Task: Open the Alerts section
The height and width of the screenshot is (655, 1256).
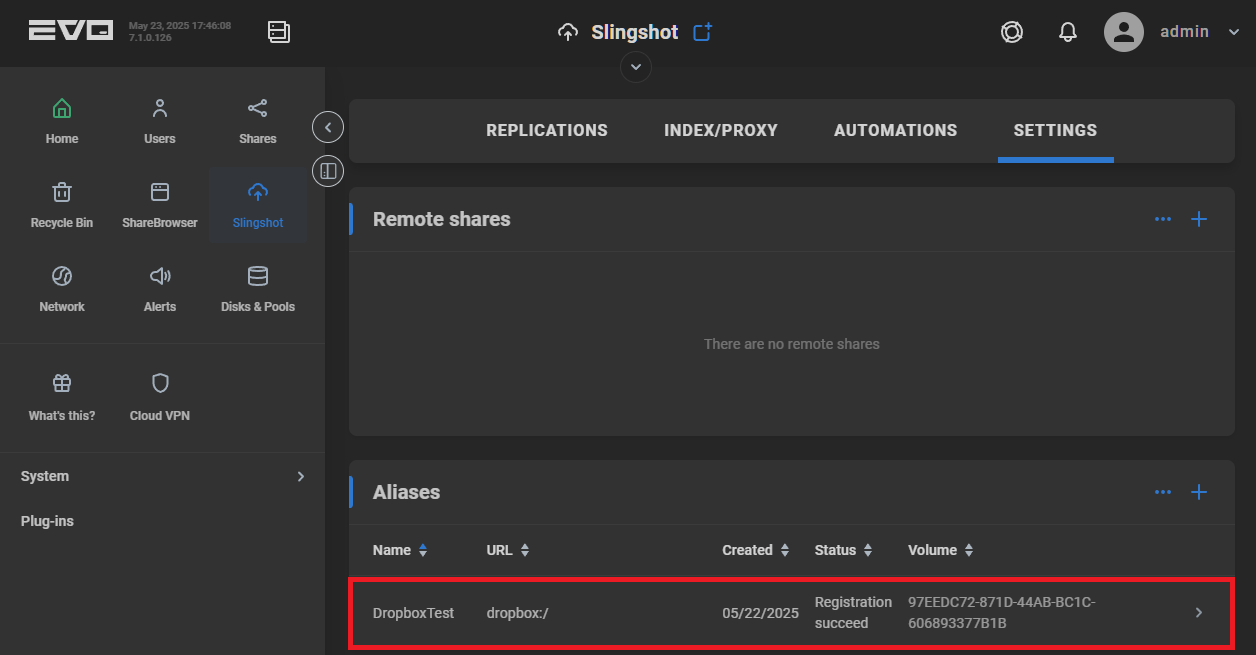Action: coord(160,289)
